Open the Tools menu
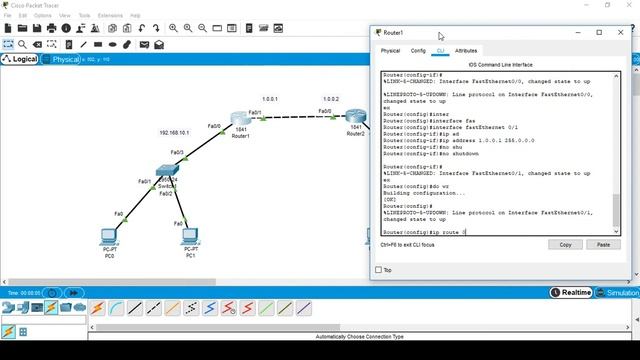The image size is (640, 360). tap(84, 16)
